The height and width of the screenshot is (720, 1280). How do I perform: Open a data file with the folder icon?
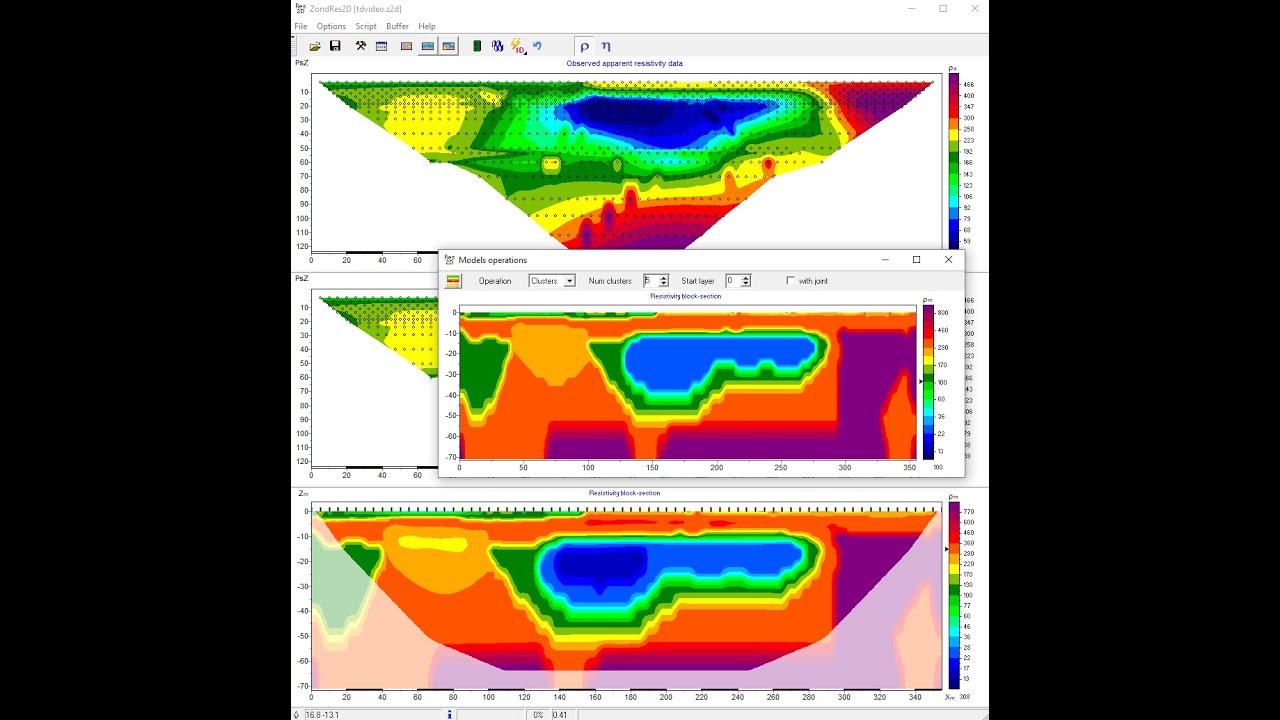(315, 46)
